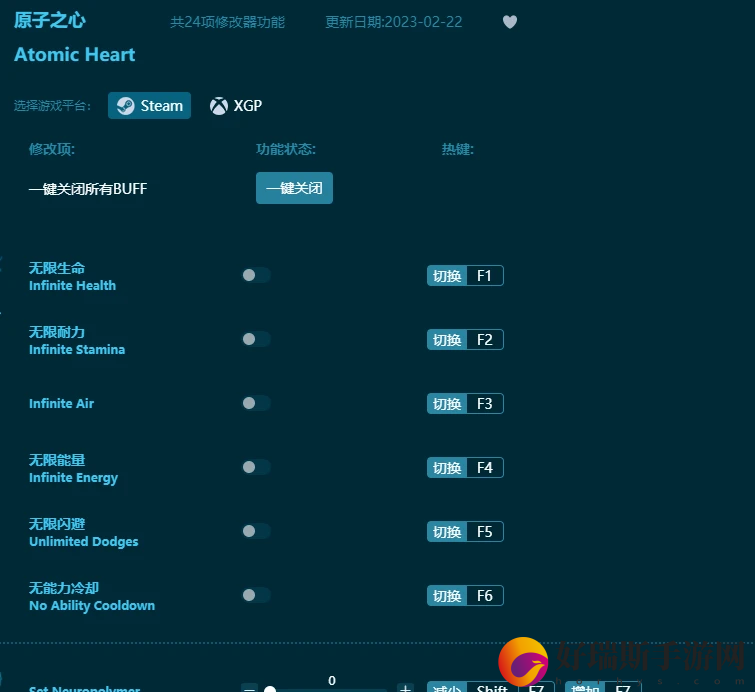Click 切换 label in the F1 row
755x692 pixels.
[447, 275]
